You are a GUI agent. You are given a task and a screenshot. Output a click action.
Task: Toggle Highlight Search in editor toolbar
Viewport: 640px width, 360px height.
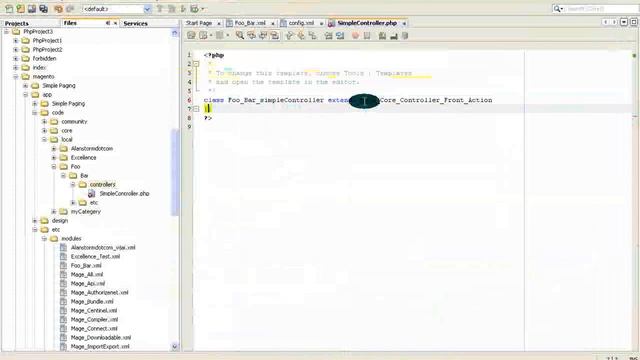tap(275, 36)
